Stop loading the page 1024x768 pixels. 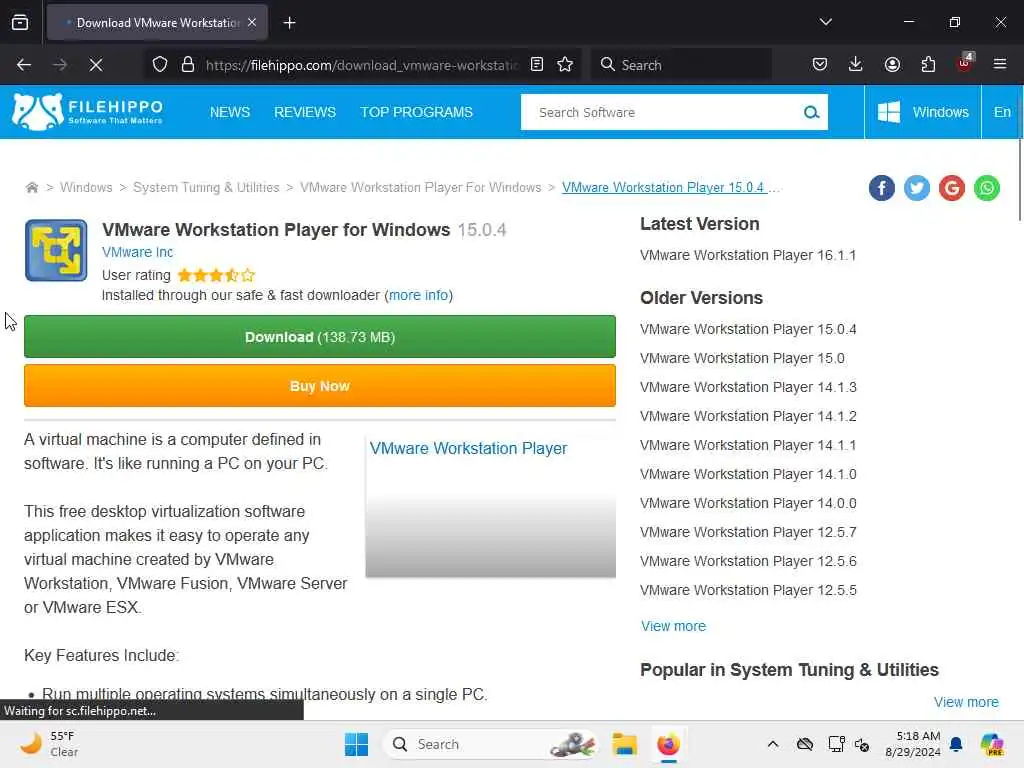pyautogui.click(x=95, y=65)
